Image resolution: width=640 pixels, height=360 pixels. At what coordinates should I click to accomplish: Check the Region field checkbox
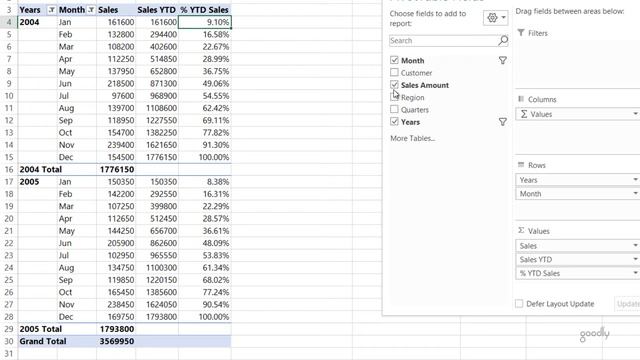[394, 97]
